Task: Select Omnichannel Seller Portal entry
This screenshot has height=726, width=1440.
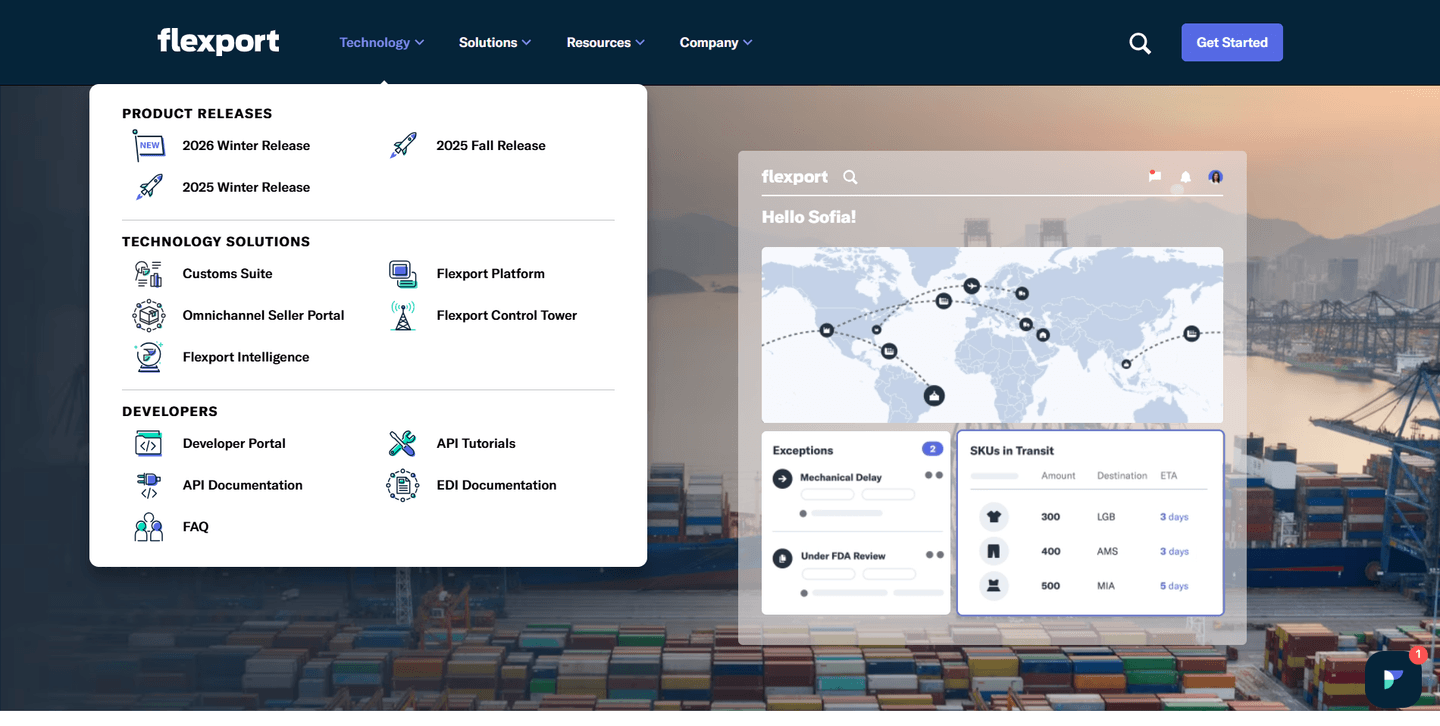Action: point(264,316)
